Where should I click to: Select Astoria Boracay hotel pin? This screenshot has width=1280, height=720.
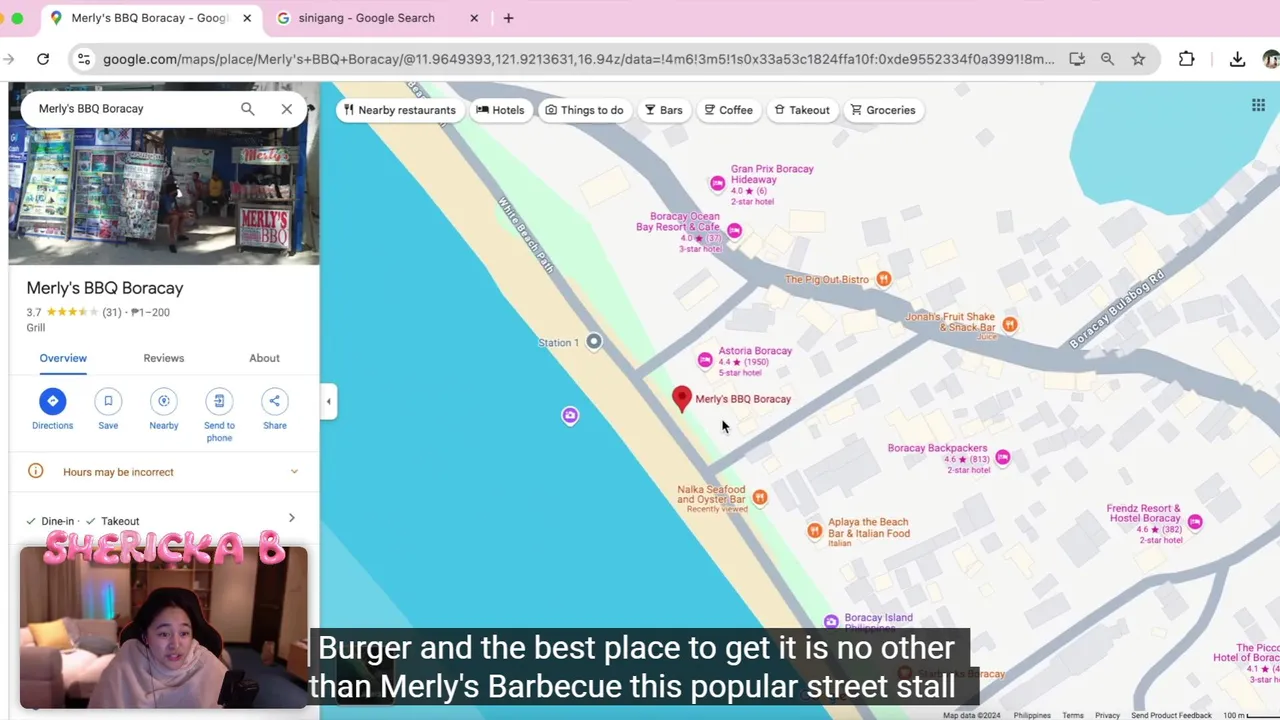pos(705,360)
